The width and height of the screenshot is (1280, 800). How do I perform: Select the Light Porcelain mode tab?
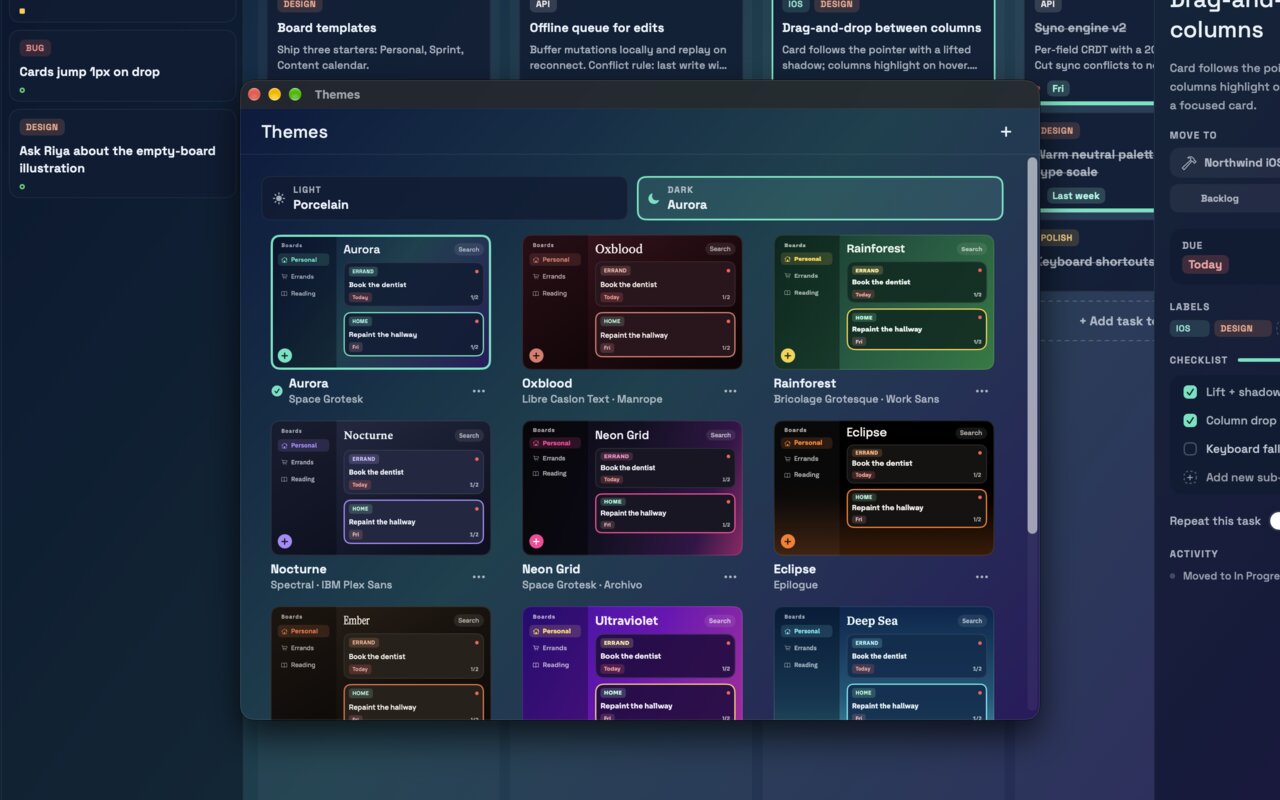point(444,198)
